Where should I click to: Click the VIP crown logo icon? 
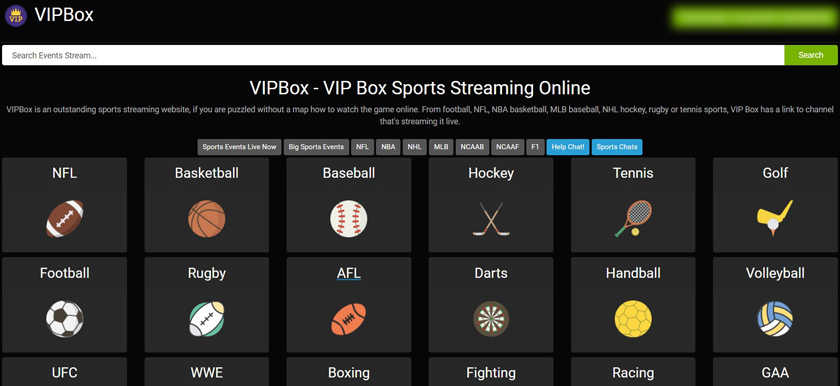click(x=16, y=16)
